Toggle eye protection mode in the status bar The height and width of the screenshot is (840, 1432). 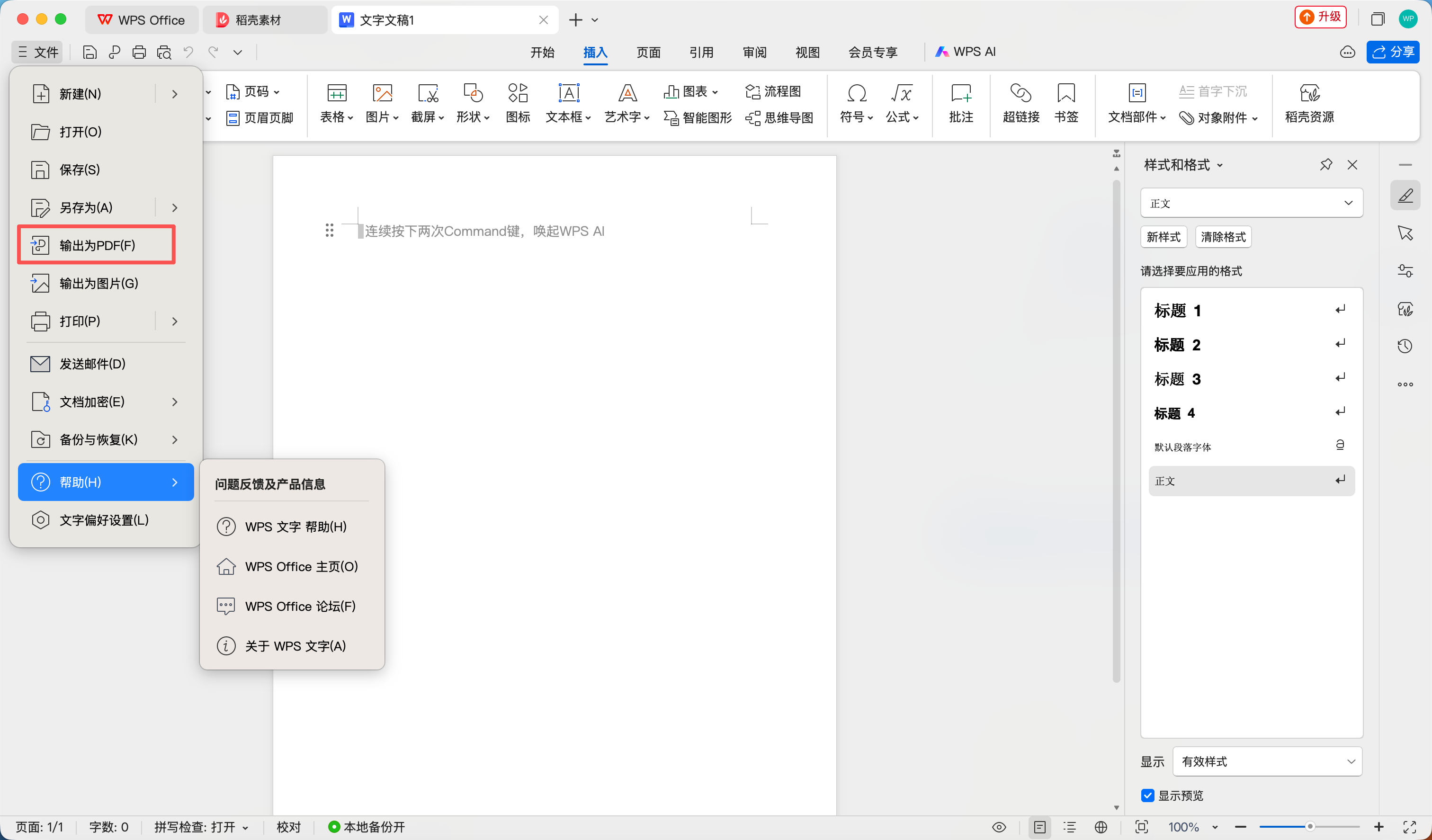[x=998, y=827]
